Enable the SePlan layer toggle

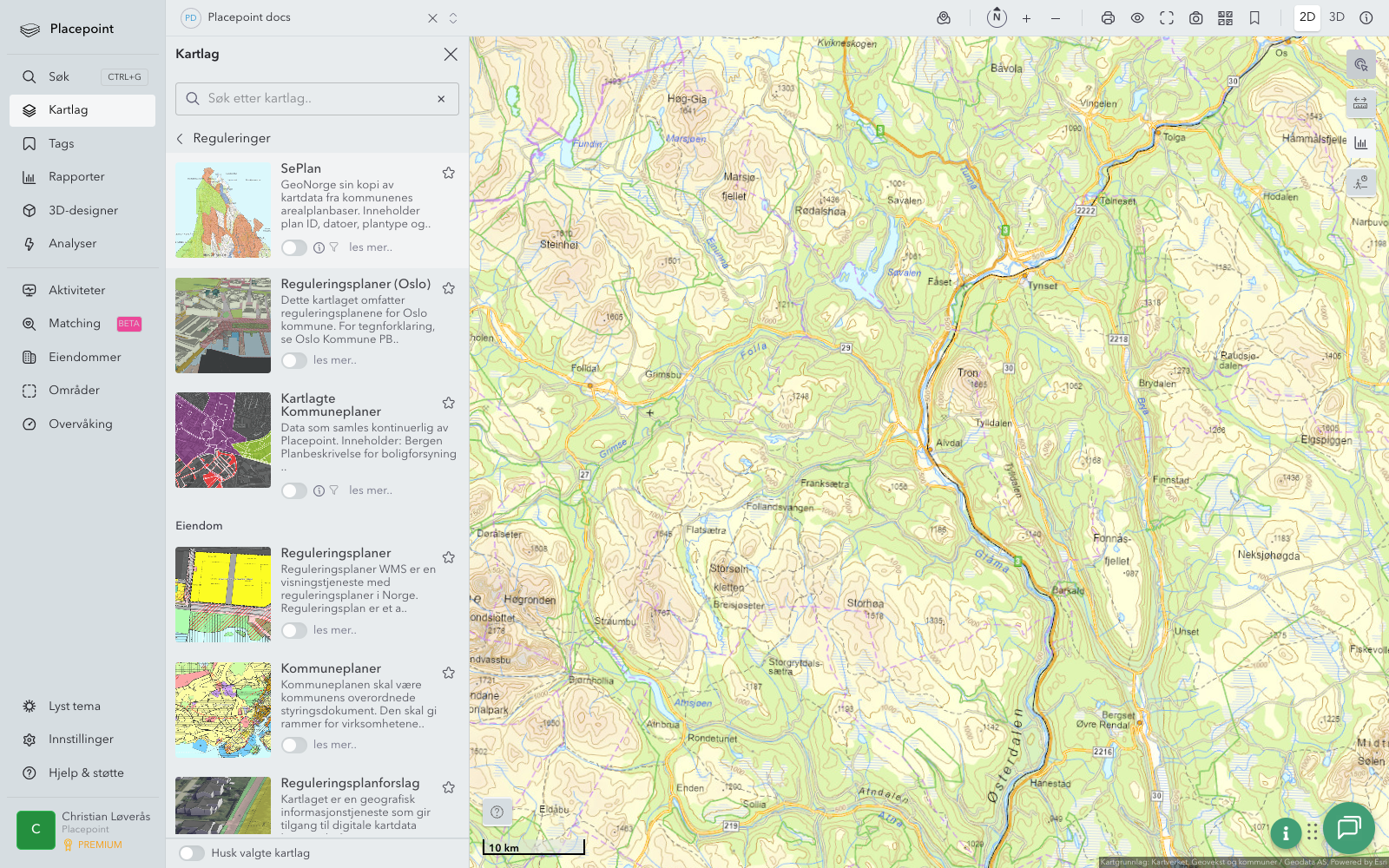click(x=294, y=247)
